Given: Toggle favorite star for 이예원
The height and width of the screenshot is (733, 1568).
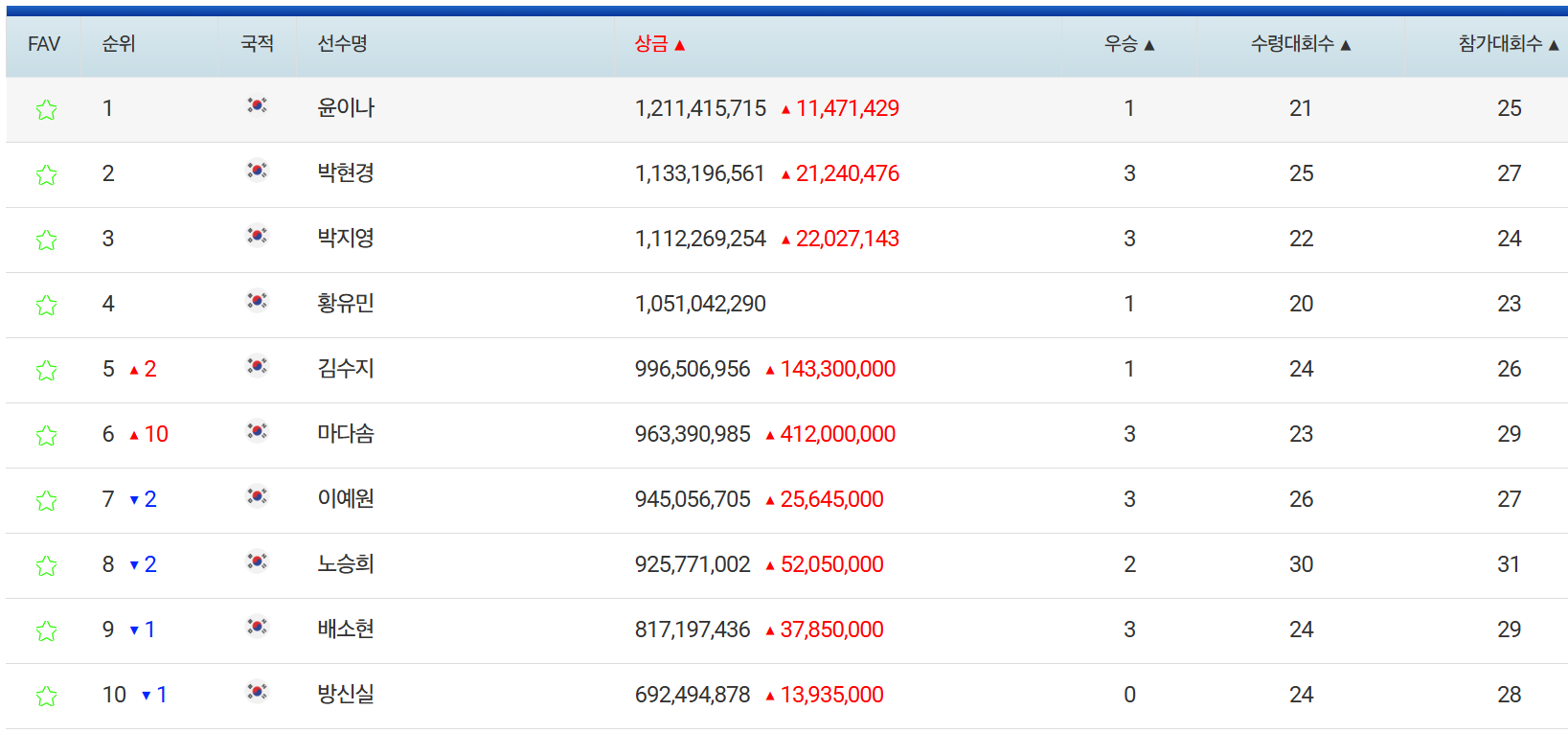Looking at the screenshot, I should click(46, 501).
